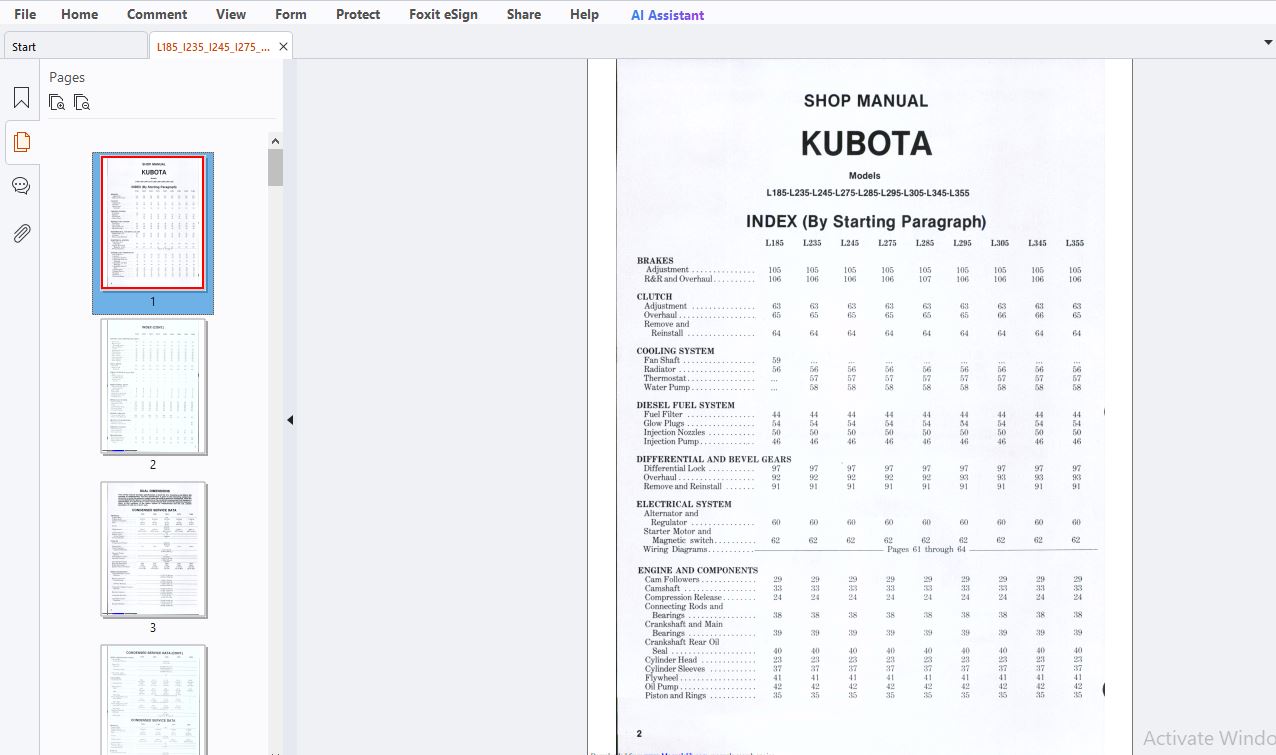Click the 'ENGINE AND COMPONENTS' heading
The image size is (1276, 755).
(x=698, y=571)
